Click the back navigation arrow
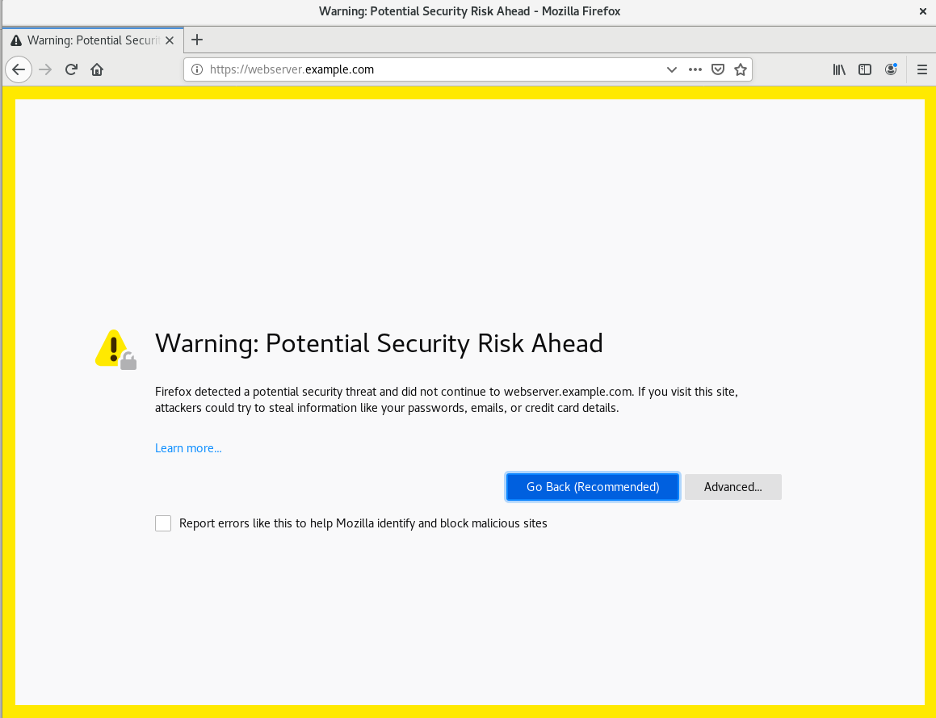936x718 pixels. (x=18, y=69)
